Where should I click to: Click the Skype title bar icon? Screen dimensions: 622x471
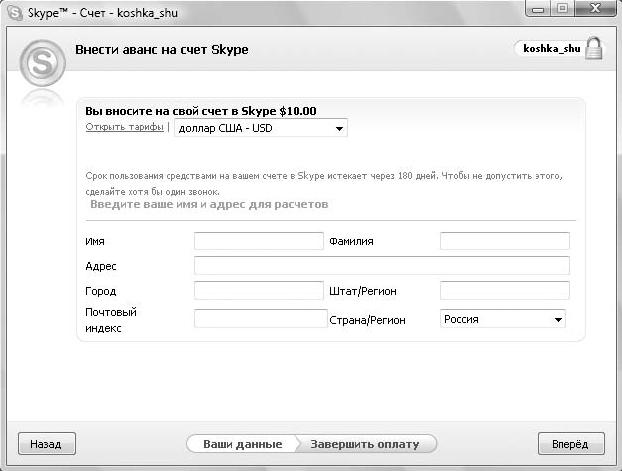click(15, 13)
